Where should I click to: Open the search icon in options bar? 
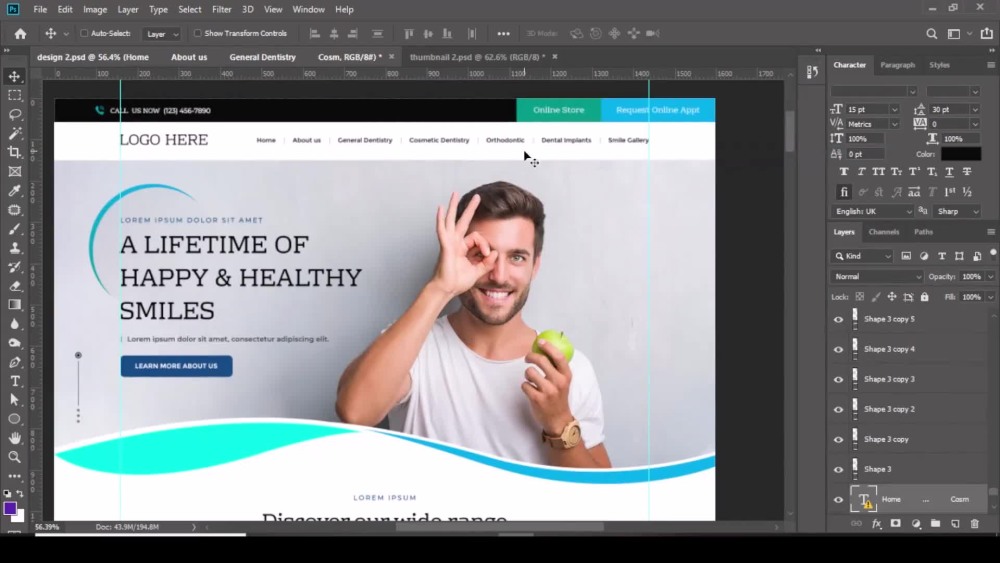pos(932,34)
